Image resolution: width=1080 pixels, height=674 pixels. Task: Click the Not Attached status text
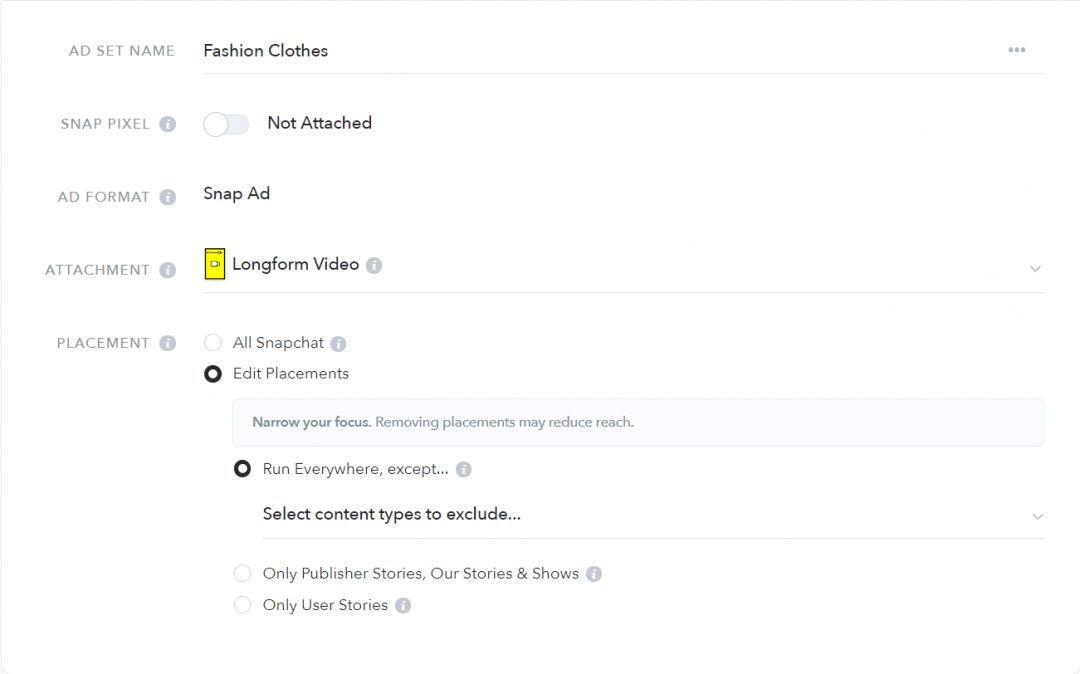320,123
